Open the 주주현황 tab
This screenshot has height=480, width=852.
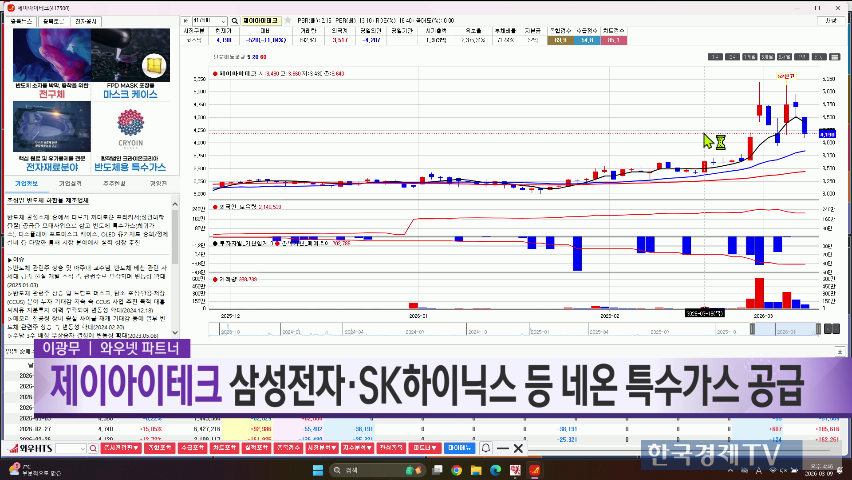114,184
